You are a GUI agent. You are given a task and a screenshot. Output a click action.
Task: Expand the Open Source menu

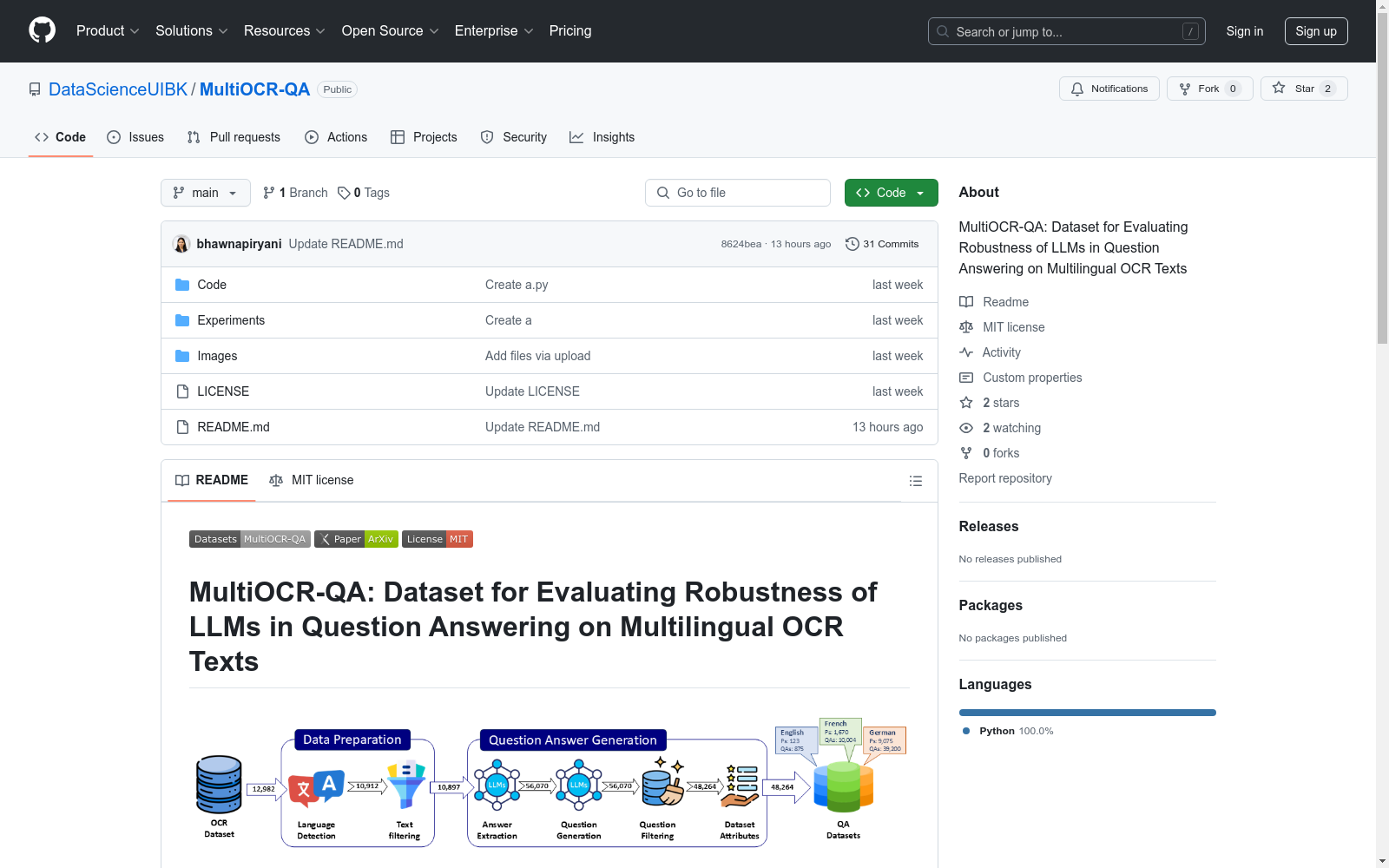click(x=390, y=30)
